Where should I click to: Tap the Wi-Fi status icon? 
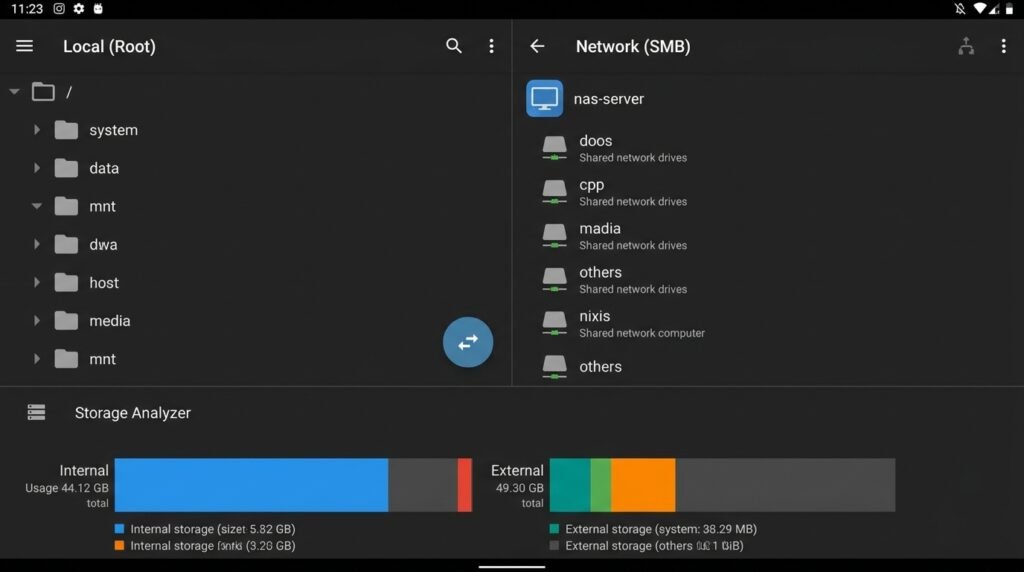(x=979, y=8)
